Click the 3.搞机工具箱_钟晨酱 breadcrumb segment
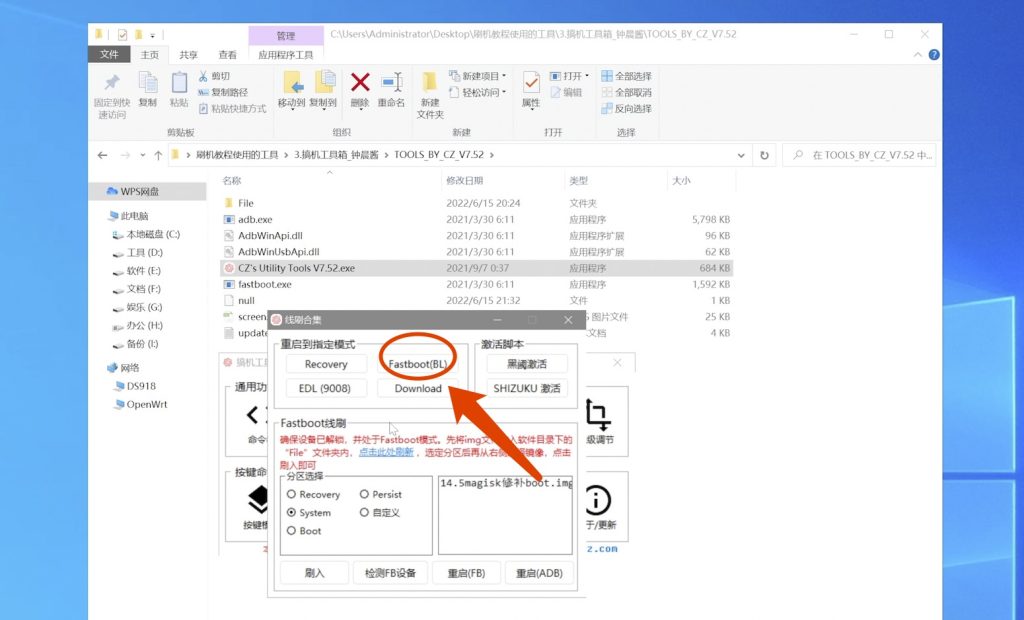 click(x=336, y=155)
